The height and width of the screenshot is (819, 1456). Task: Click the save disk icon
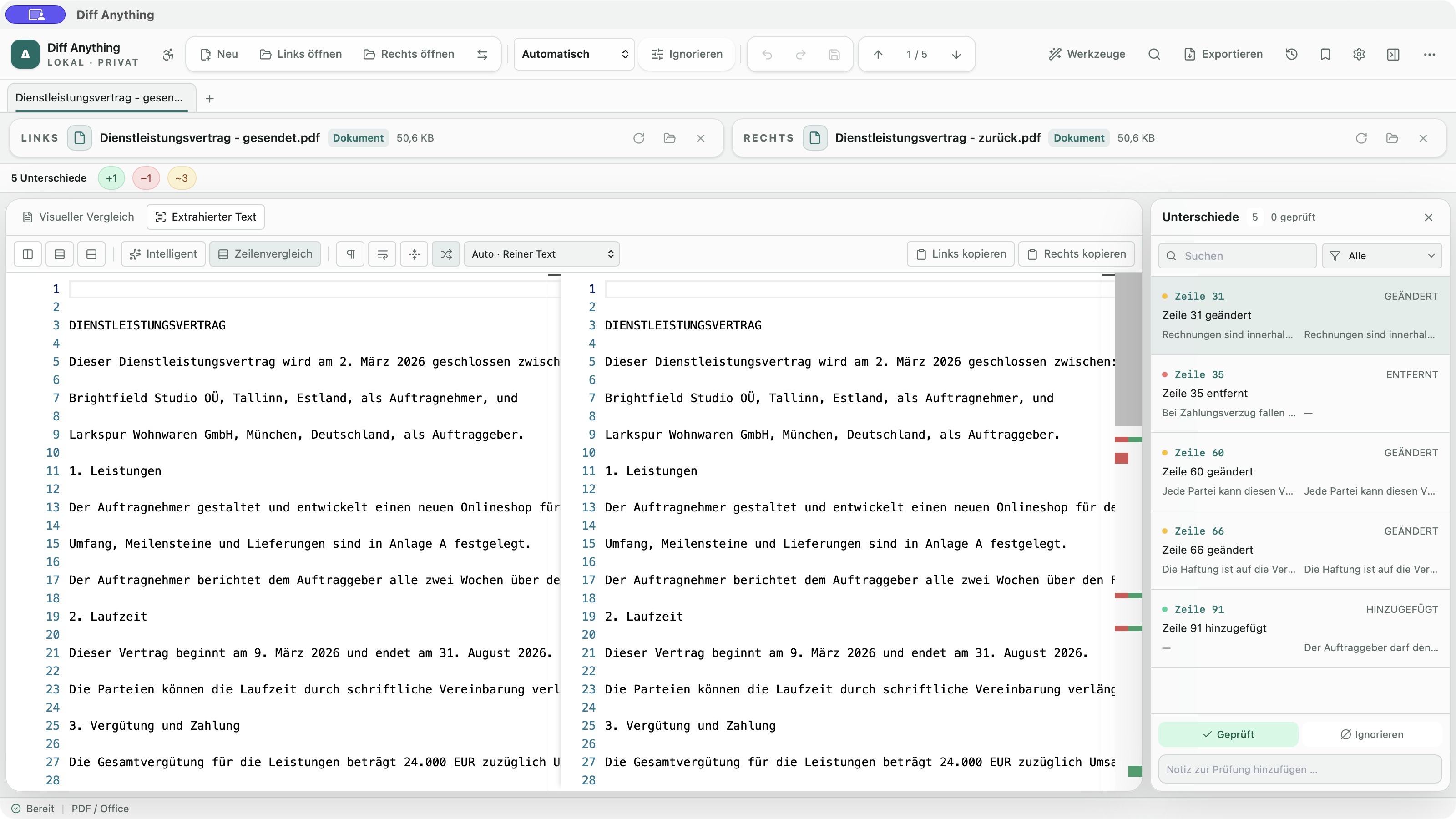tap(834, 54)
